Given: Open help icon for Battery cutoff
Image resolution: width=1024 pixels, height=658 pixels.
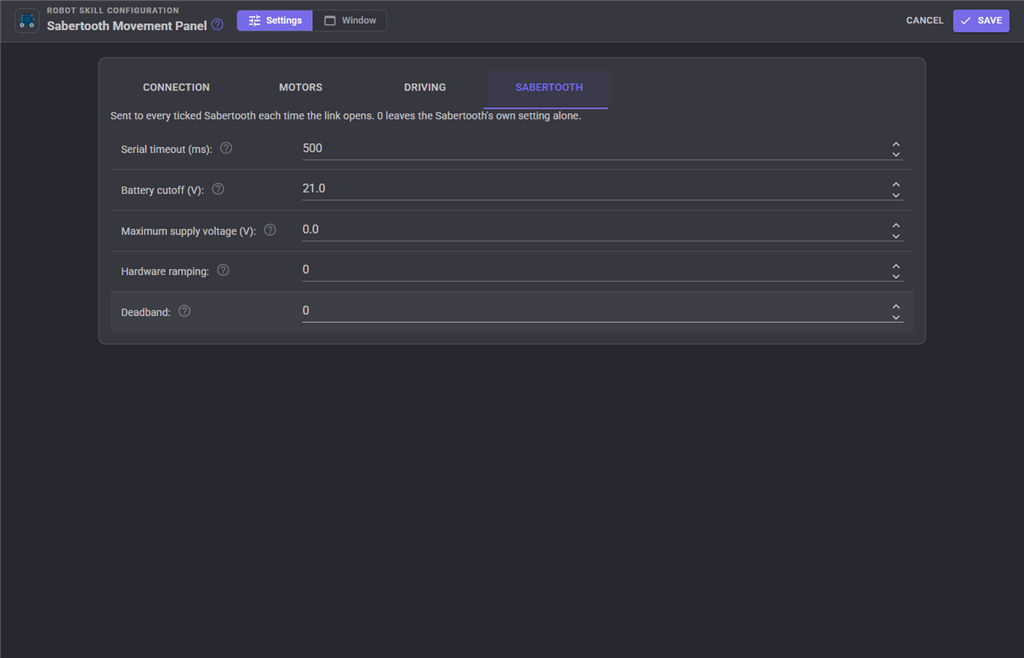Looking at the screenshot, I should tap(218, 189).
